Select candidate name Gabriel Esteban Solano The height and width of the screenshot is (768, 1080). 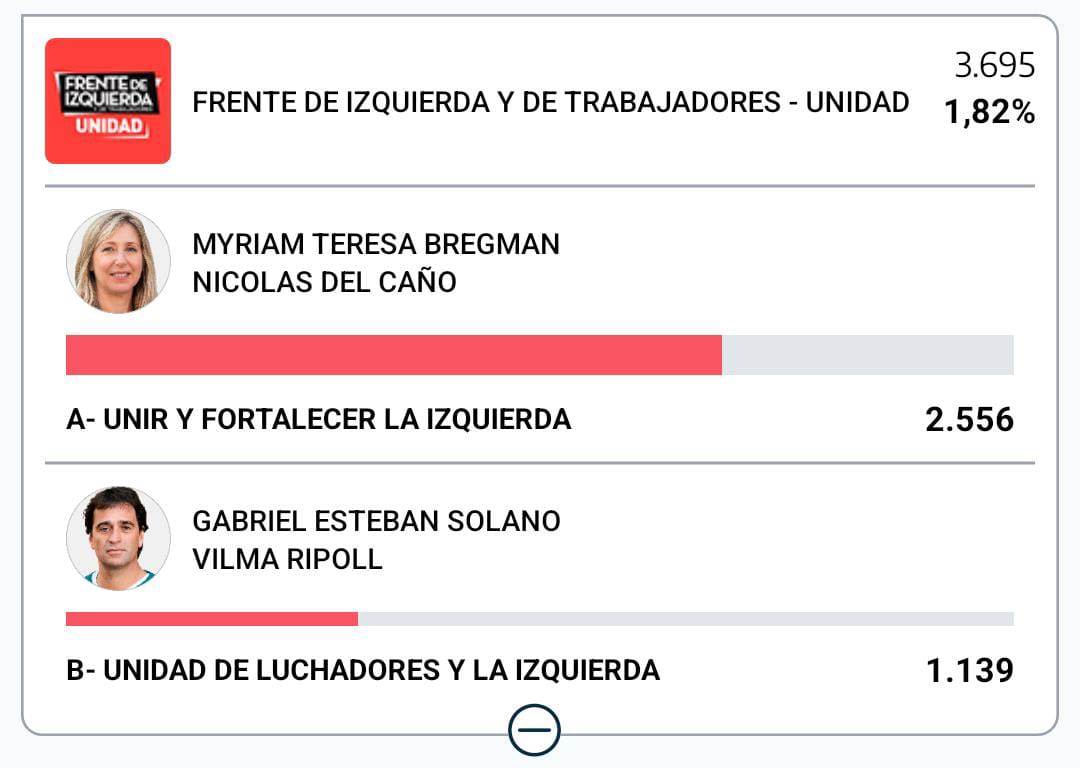(376, 521)
